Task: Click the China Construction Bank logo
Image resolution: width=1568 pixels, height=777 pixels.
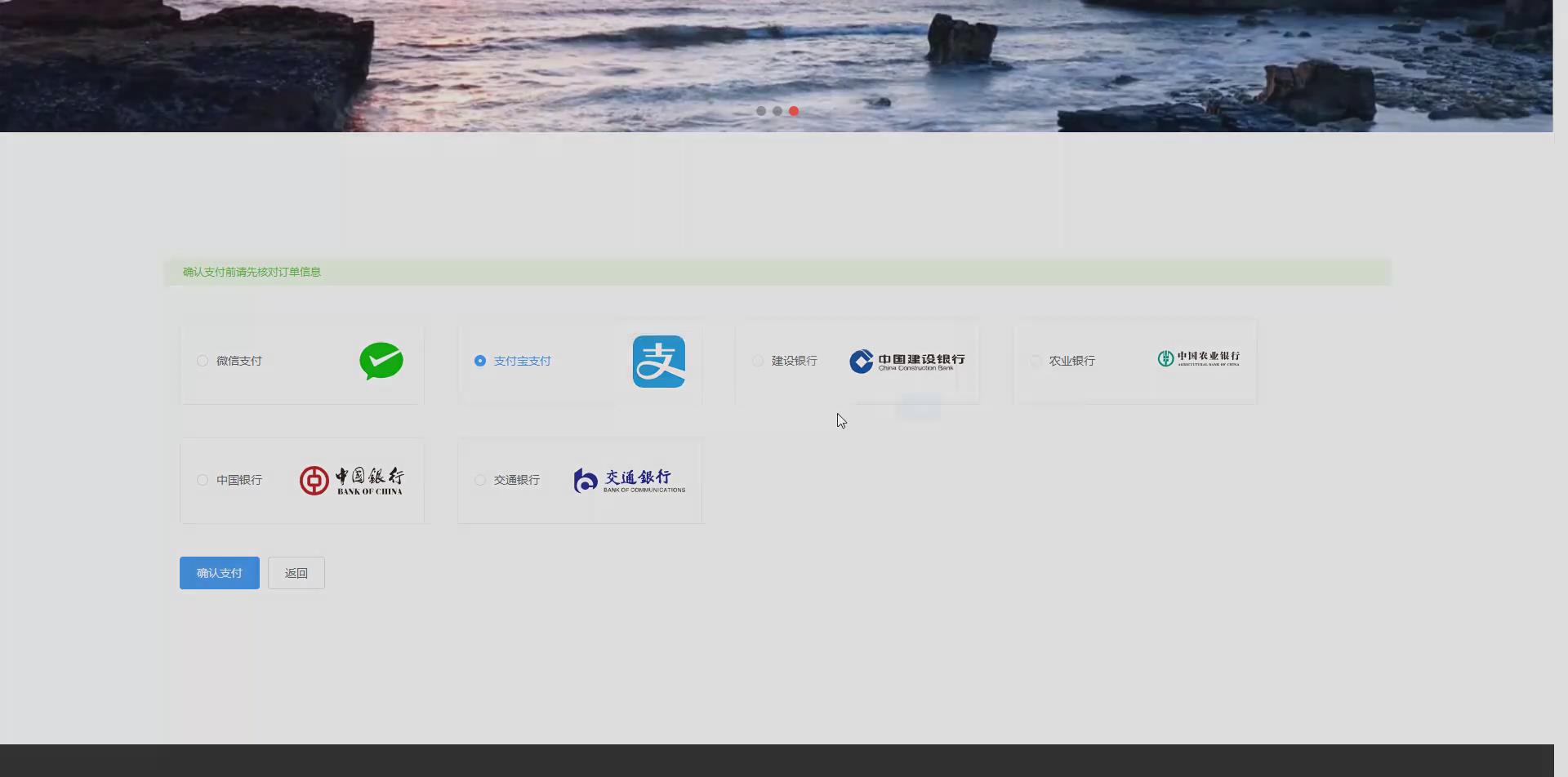Action: point(906,361)
